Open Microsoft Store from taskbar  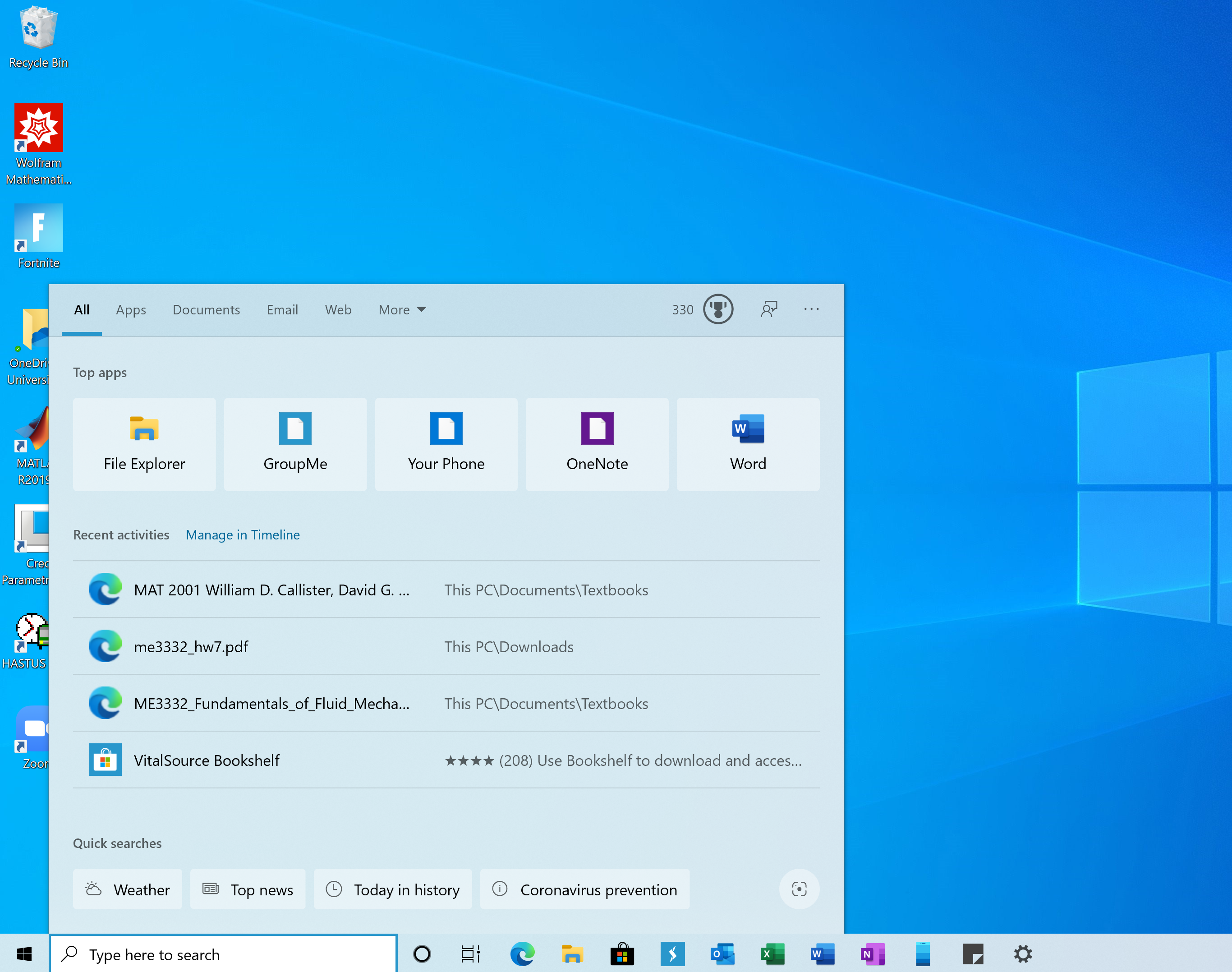tap(622, 954)
